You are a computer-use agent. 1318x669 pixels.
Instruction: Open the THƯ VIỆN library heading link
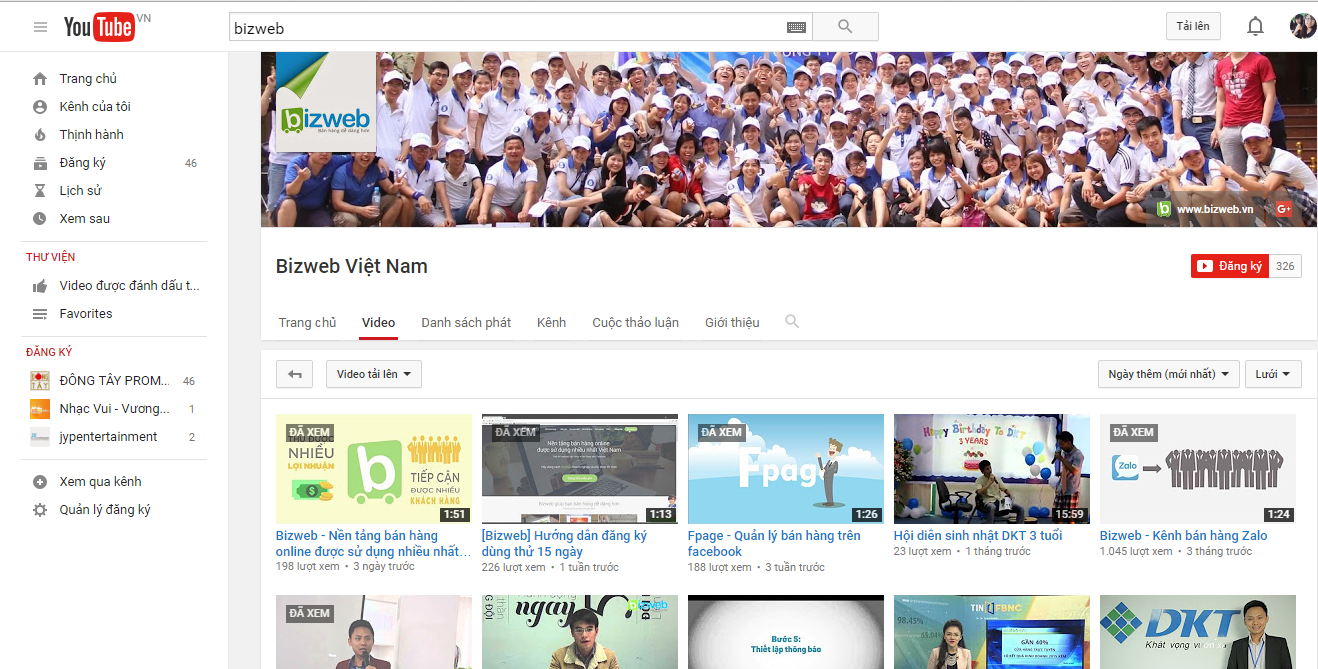(x=51, y=258)
